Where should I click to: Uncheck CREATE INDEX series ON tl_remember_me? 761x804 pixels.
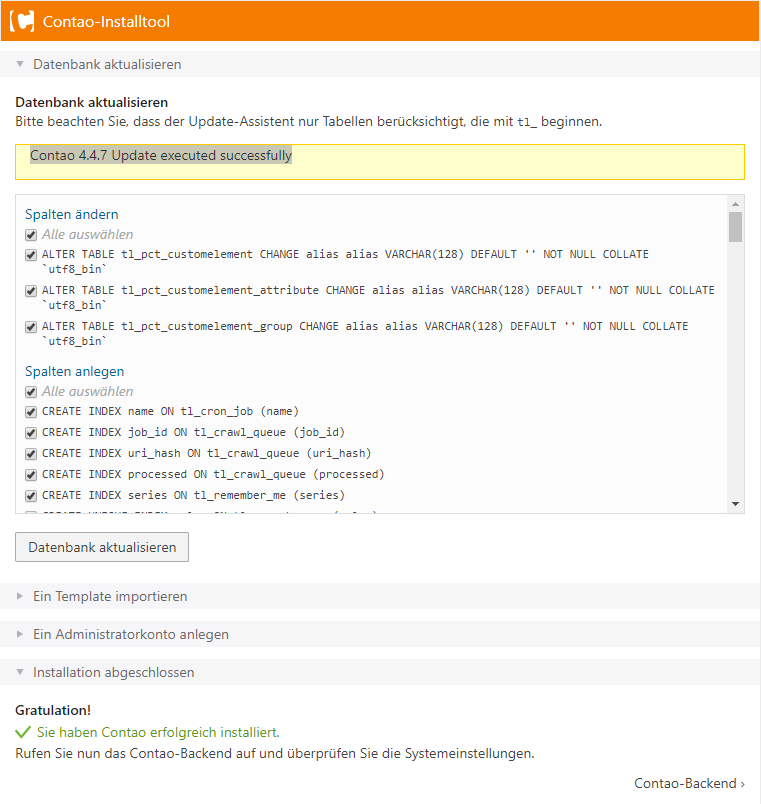[31, 496]
